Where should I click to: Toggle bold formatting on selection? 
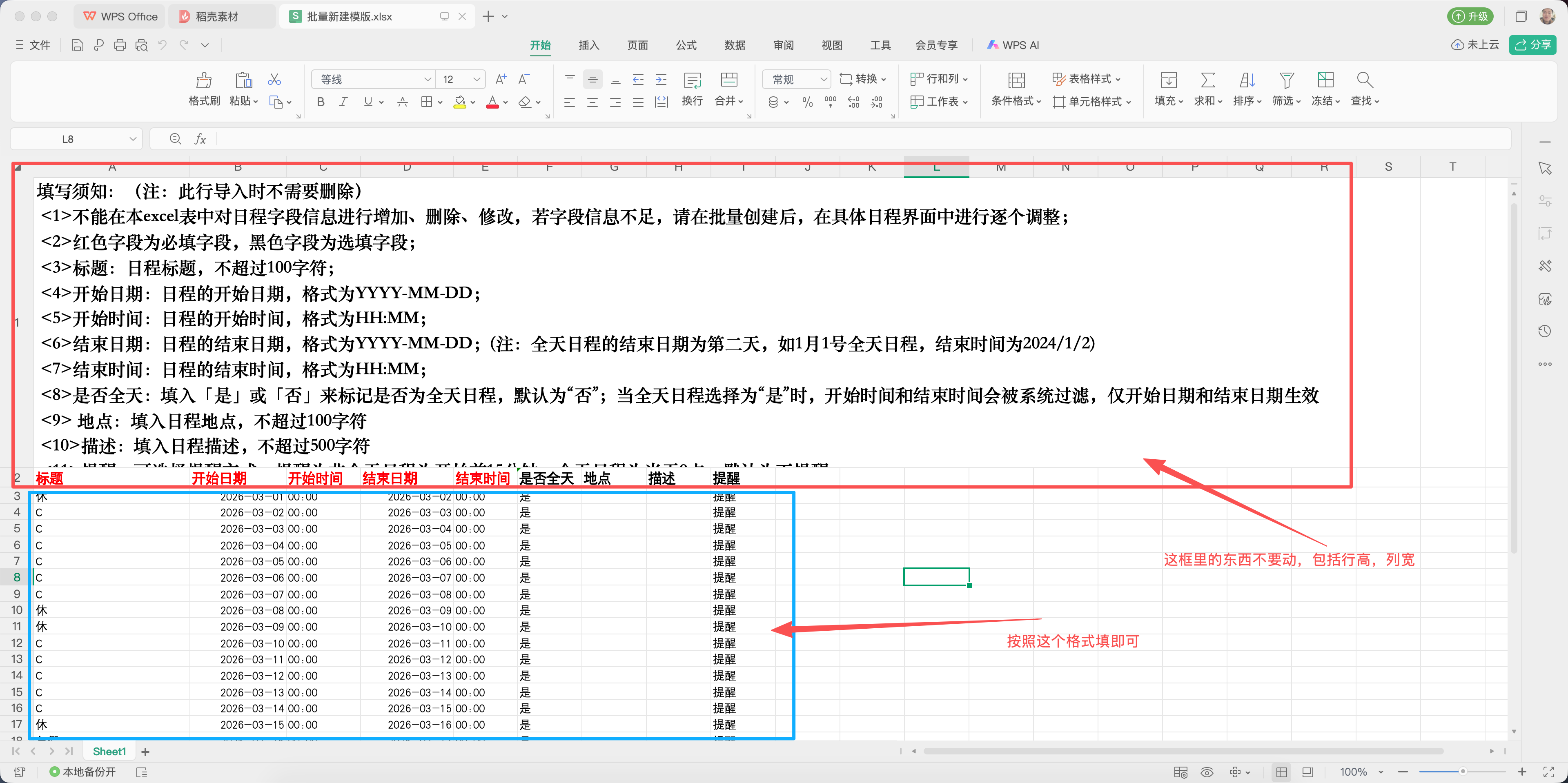coord(320,102)
